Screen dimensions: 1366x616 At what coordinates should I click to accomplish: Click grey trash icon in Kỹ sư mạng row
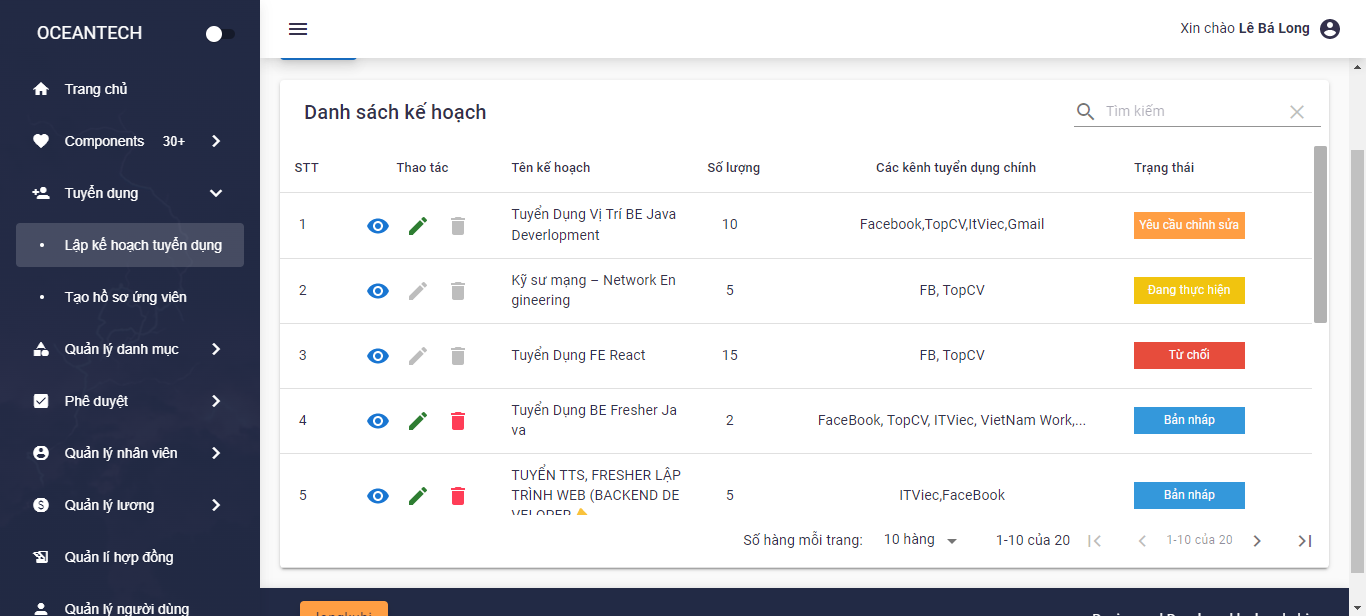tap(458, 291)
